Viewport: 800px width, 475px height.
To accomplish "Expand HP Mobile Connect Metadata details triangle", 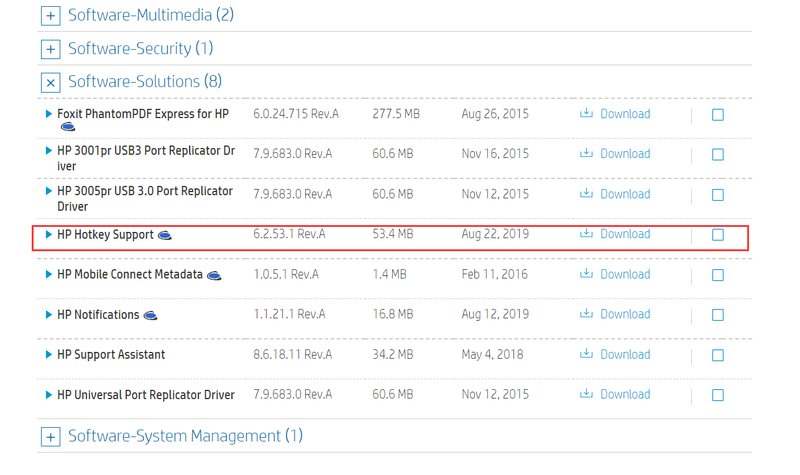I will pos(48,274).
